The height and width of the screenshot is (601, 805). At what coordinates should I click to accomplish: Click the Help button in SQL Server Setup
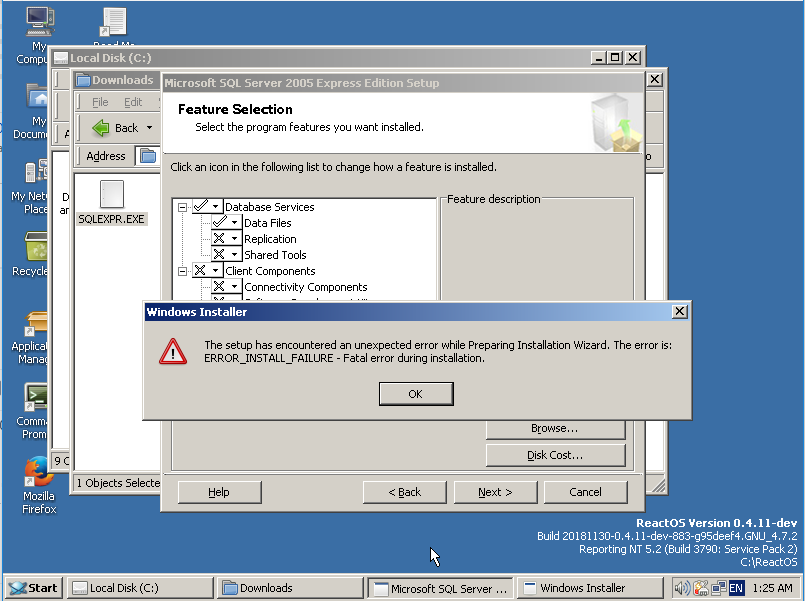[219, 492]
